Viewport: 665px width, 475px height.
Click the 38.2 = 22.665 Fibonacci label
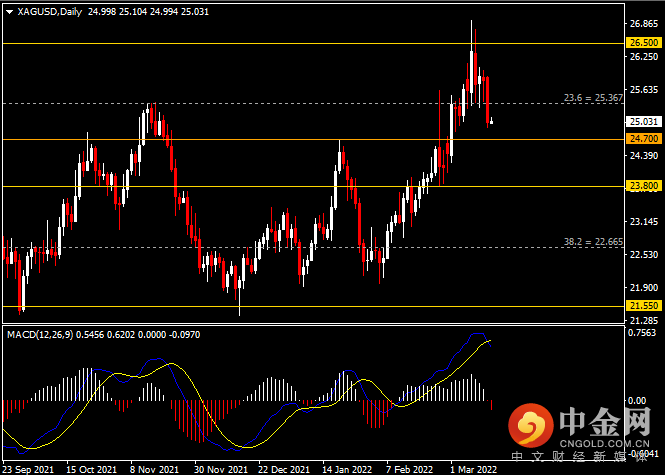[593, 242]
